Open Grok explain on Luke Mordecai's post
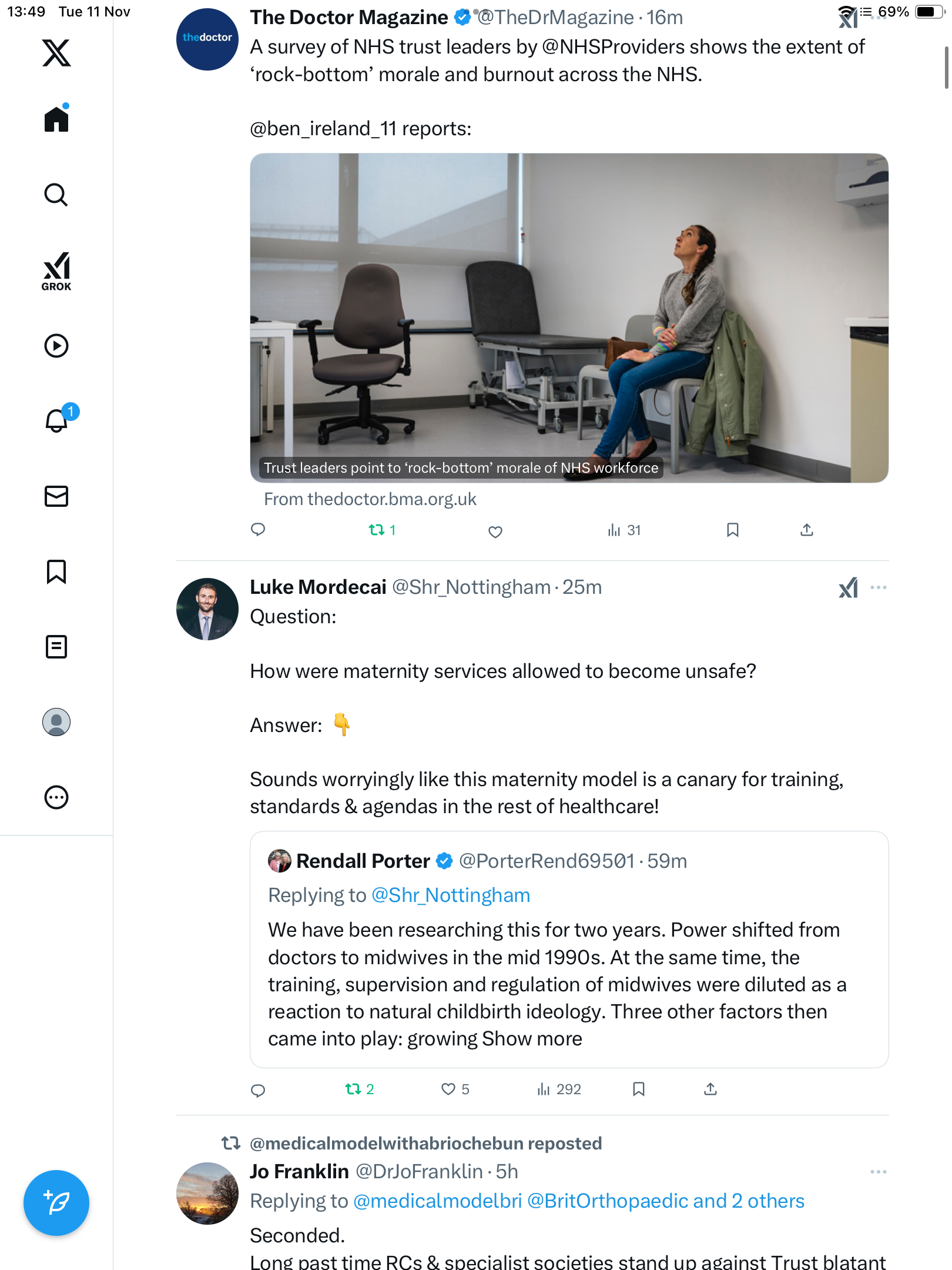Screen dimensions: 952x1270 [x=848, y=587]
